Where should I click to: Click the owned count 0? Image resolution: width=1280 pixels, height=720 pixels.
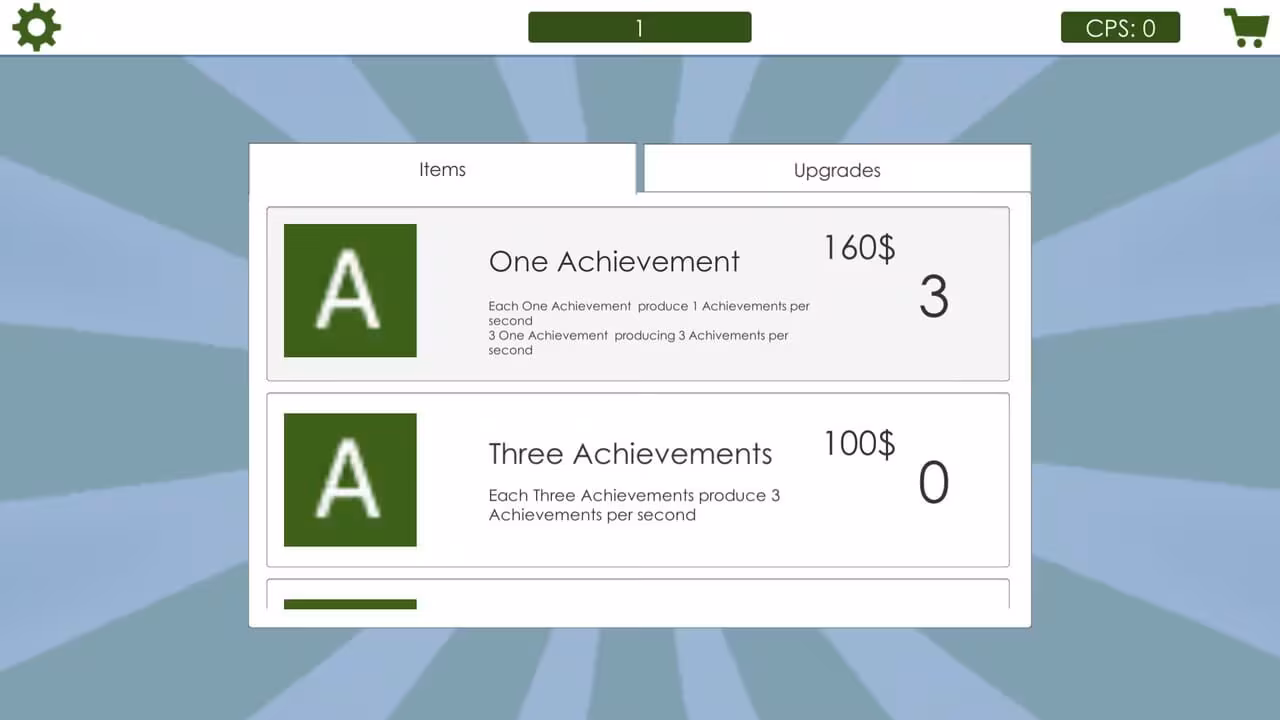(933, 483)
